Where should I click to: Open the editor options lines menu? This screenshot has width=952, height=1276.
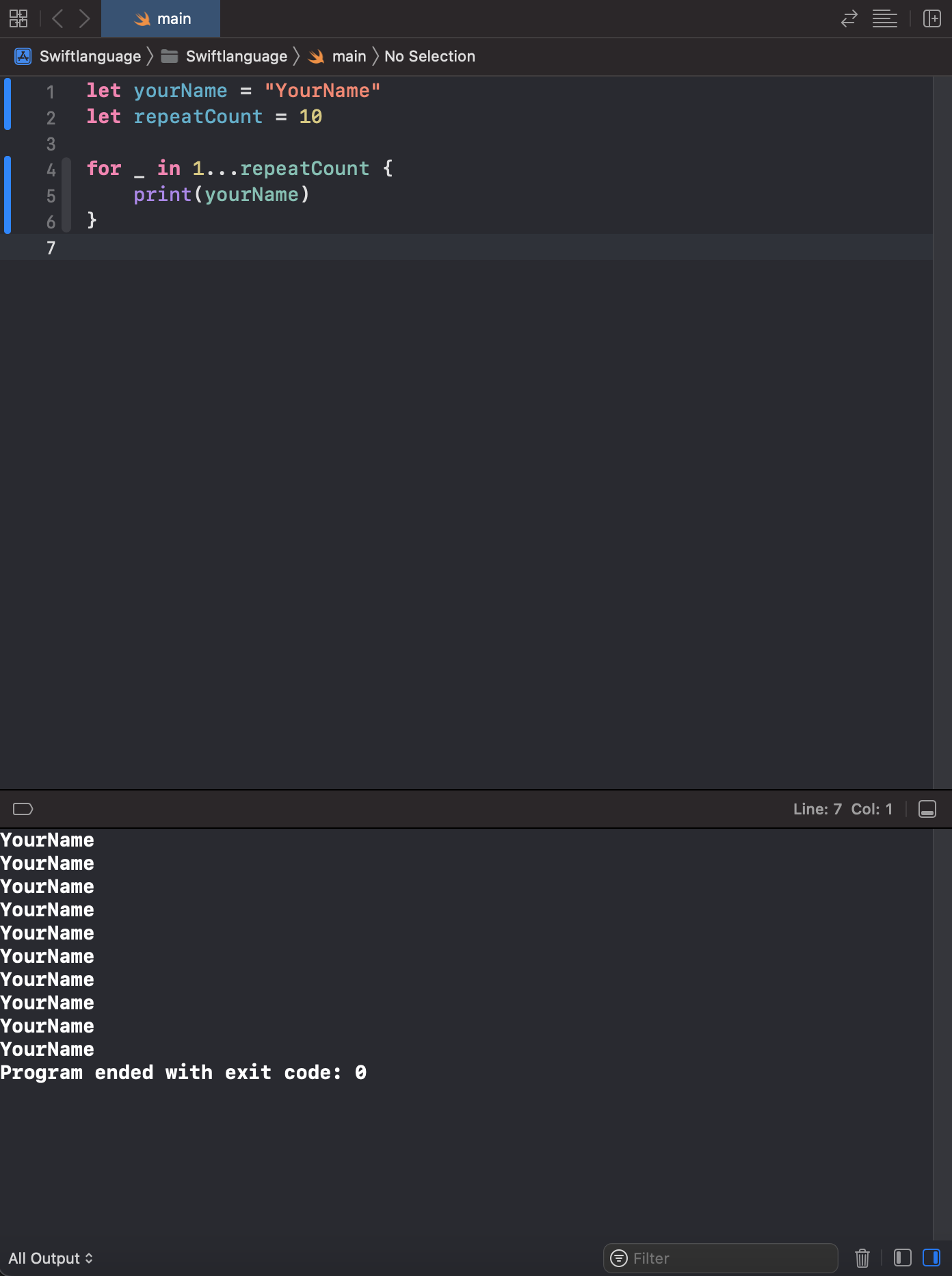point(884,18)
